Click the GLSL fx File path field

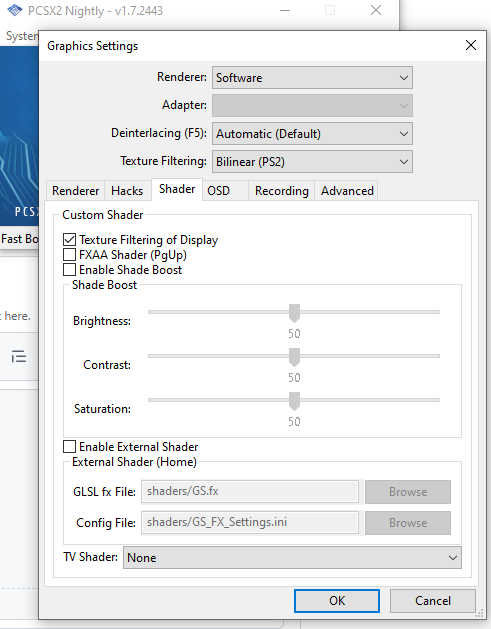250,491
